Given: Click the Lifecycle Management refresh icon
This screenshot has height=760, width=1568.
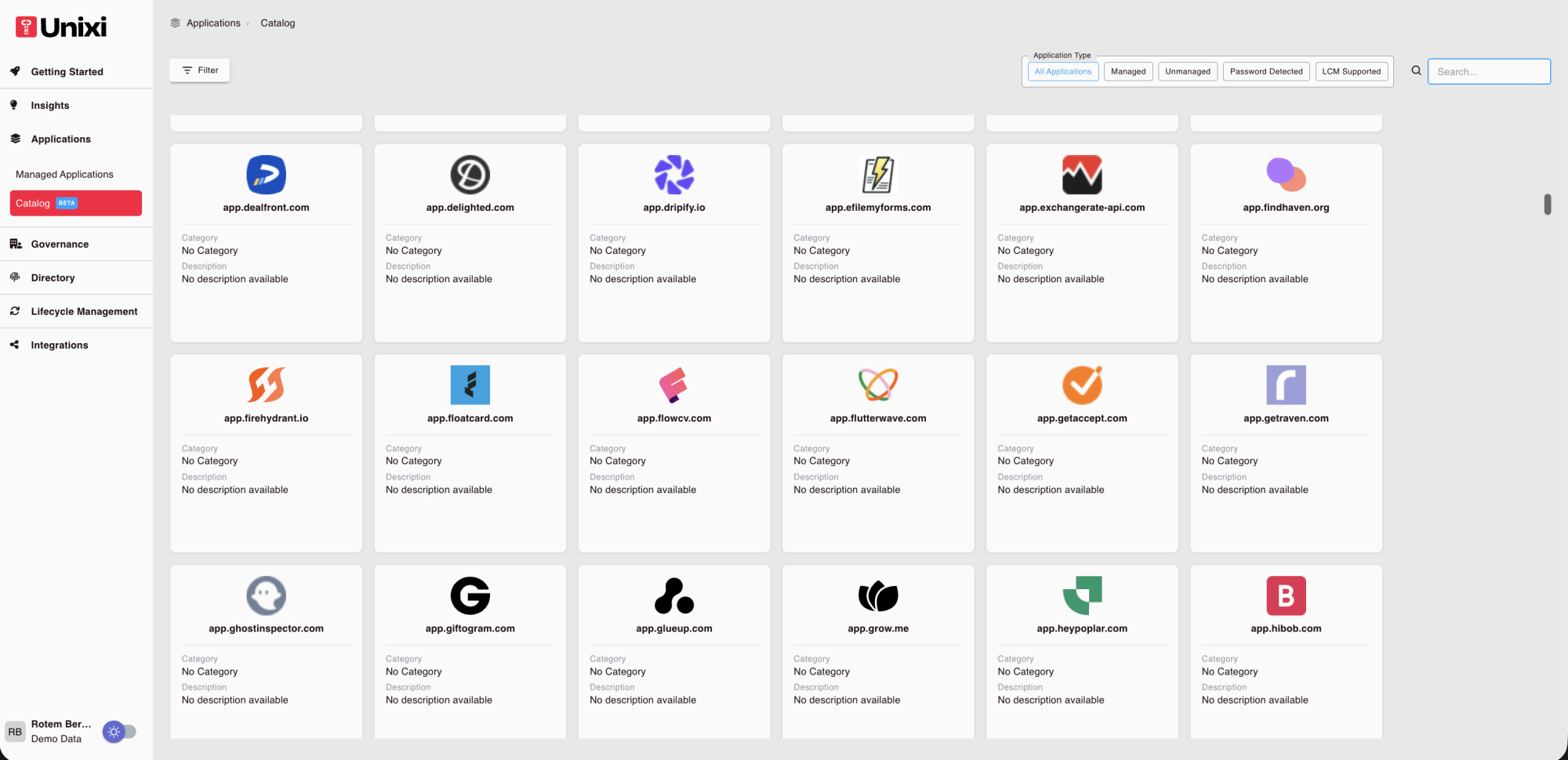Looking at the screenshot, I should 15,311.
